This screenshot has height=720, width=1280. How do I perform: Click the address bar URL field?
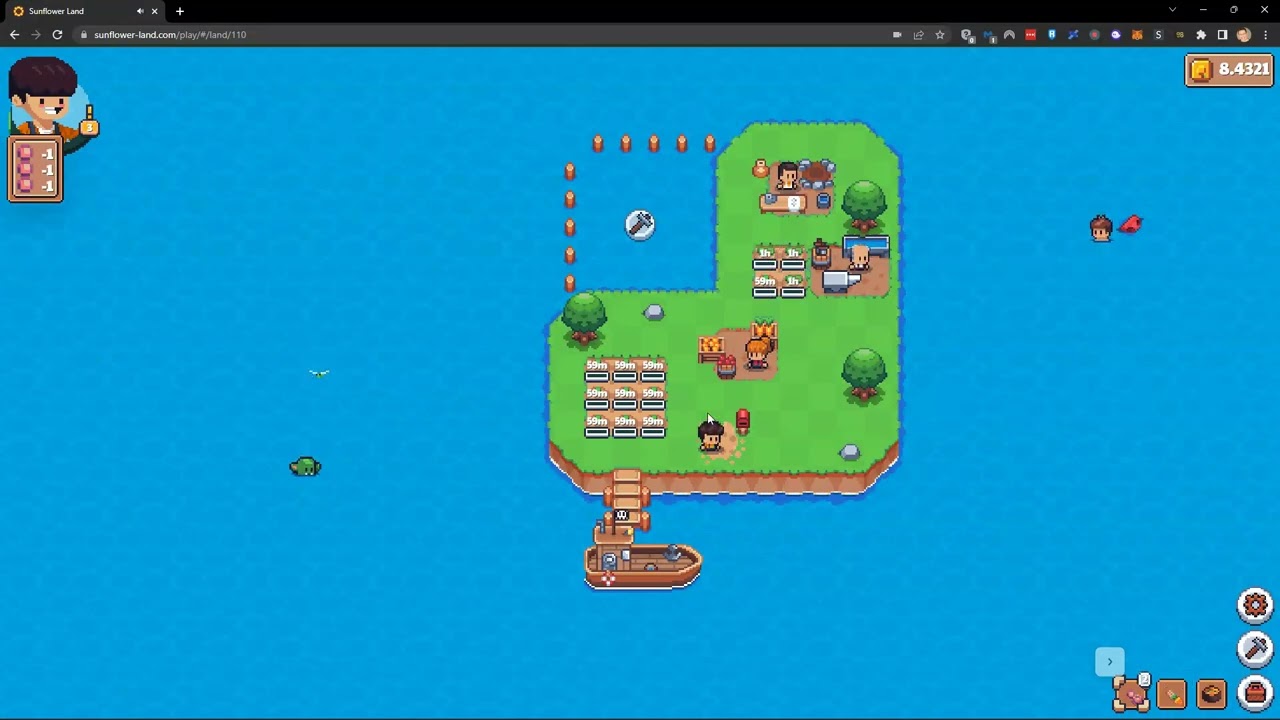tap(480, 35)
